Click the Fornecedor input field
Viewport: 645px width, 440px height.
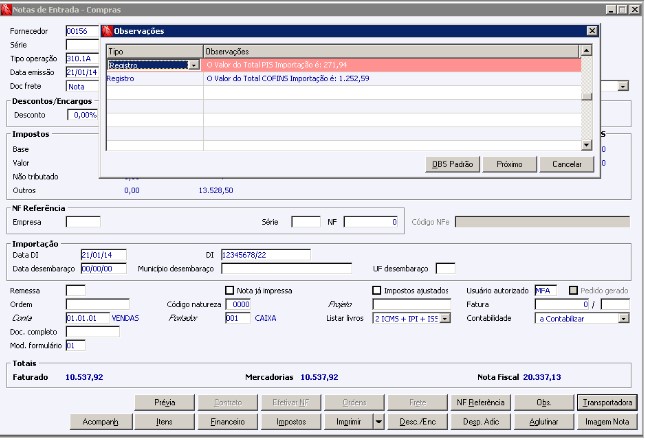point(83,31)
